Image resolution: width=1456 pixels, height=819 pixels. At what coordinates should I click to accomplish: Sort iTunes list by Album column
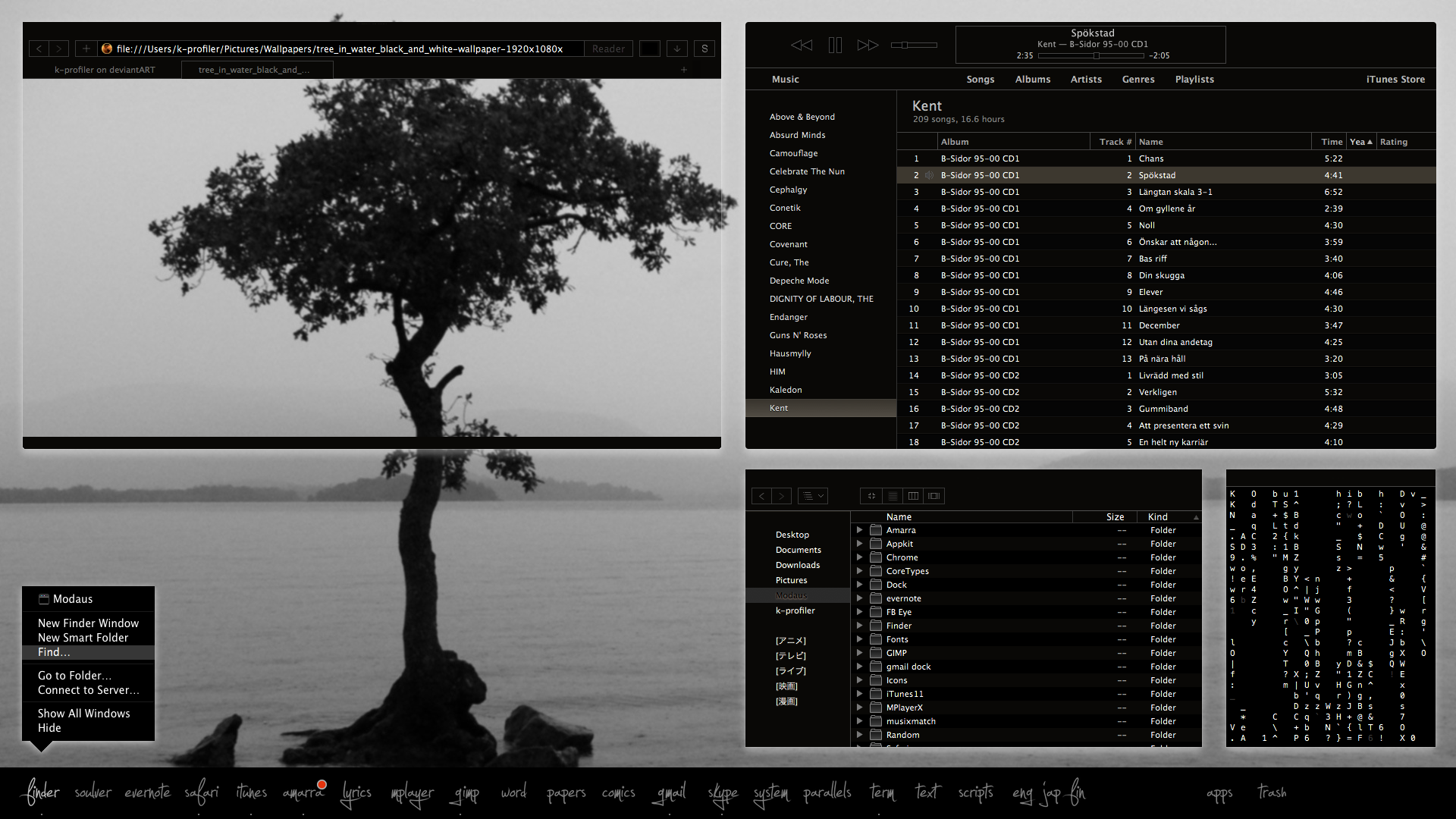(1013, 142)
